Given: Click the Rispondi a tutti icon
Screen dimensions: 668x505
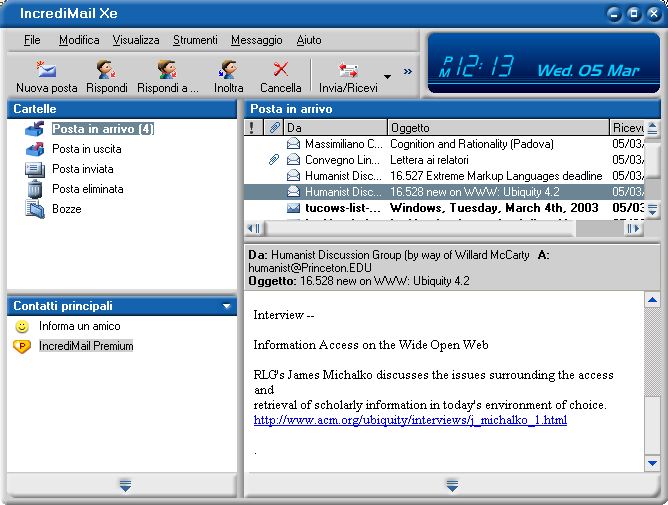Looking at the screenshot, I should 167,69.
